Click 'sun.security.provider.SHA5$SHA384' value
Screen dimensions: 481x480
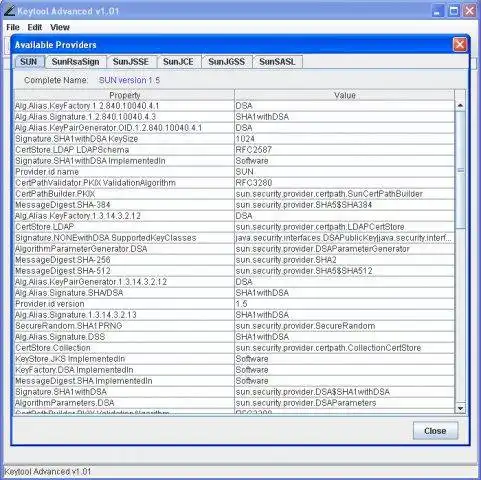point(345,205)
